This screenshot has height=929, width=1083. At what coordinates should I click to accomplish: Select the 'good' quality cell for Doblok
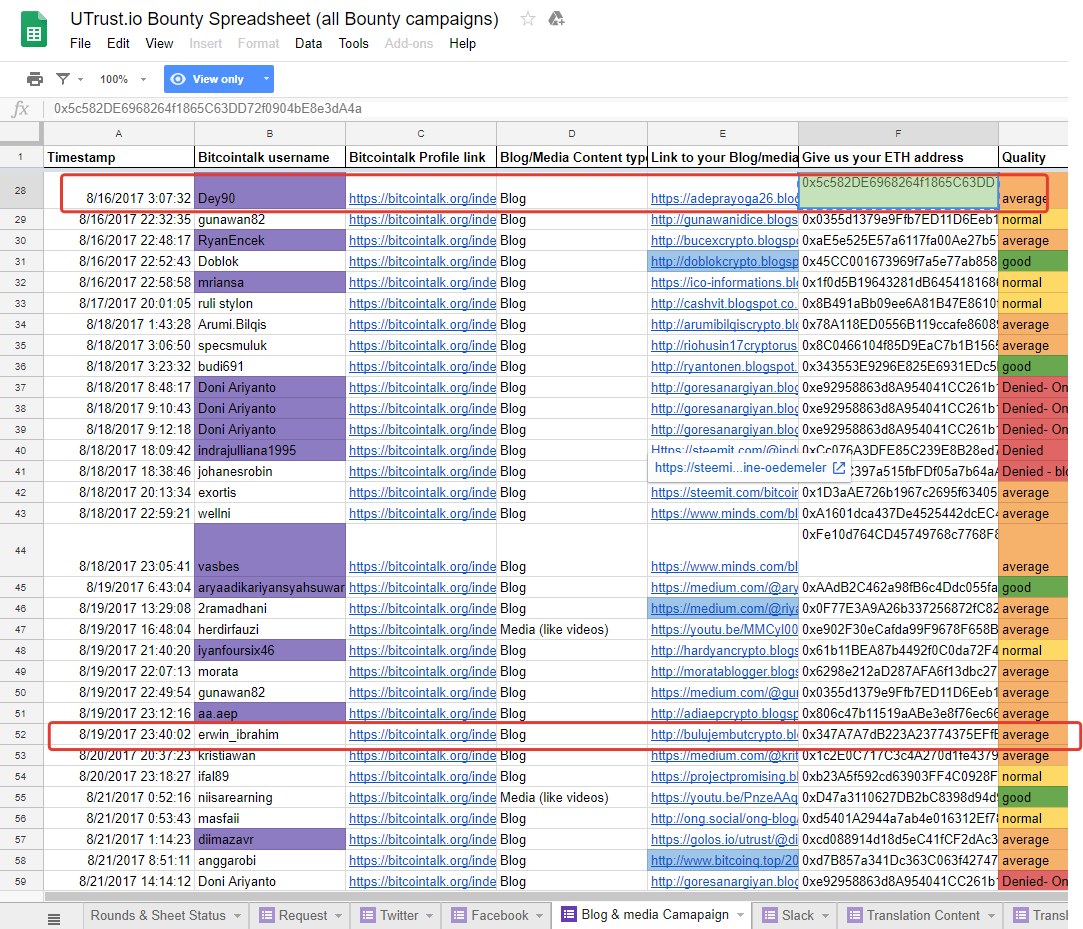(1033, 262)
